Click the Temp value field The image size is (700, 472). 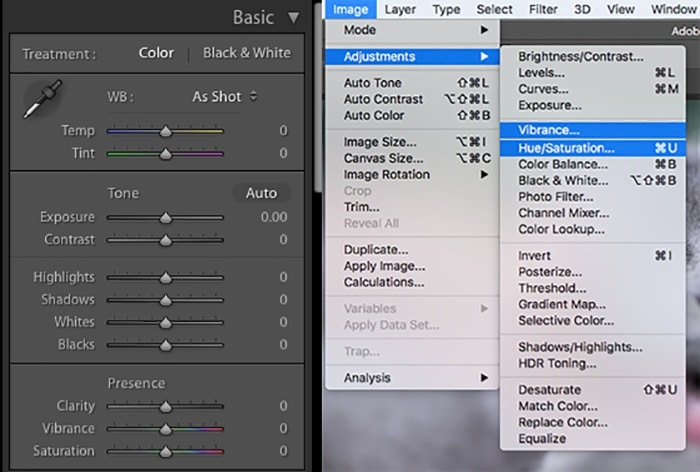[x=283, y=131]
